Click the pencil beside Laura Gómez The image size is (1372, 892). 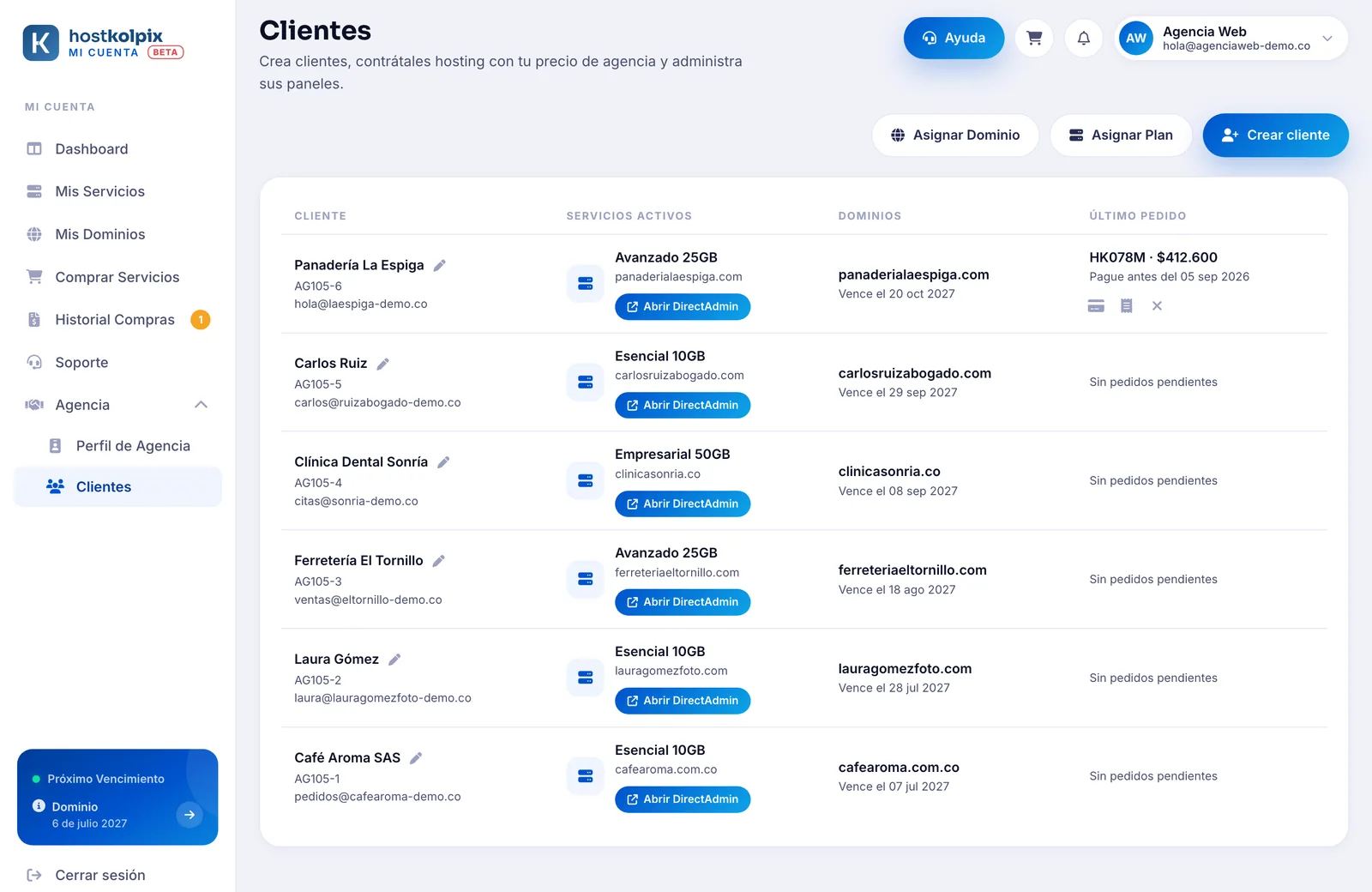click(394, 660)
